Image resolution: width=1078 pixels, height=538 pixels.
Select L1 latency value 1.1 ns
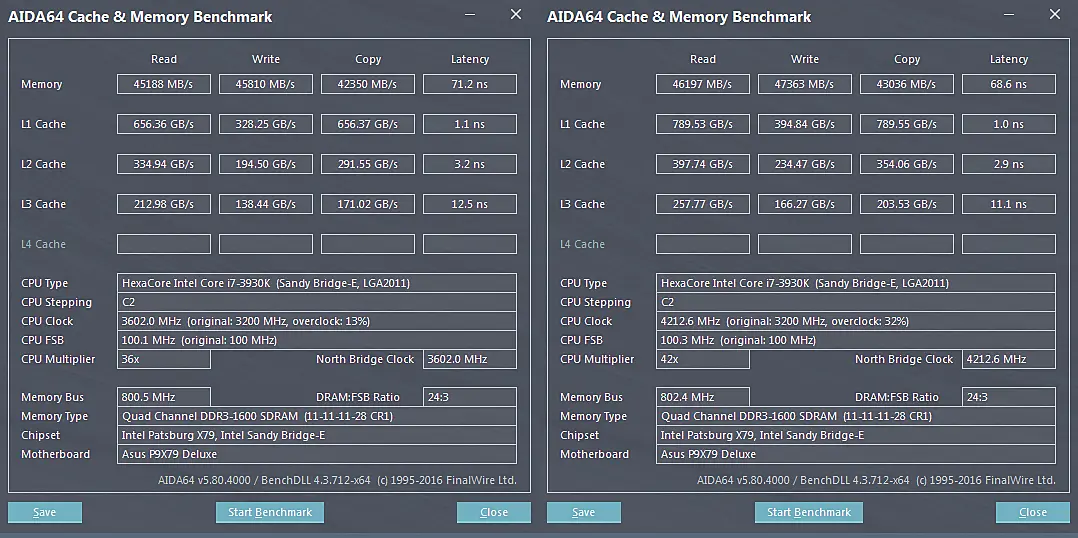click(470, 124)
